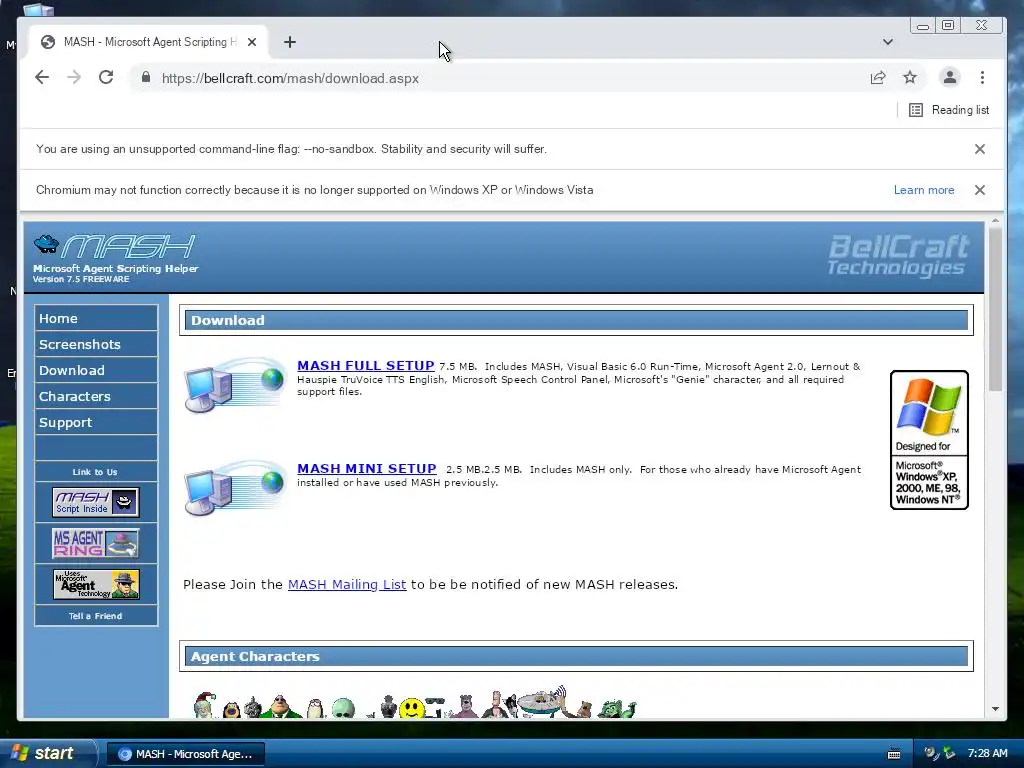
Task: Click the green dragon character
Action: [x=616, y=709]
